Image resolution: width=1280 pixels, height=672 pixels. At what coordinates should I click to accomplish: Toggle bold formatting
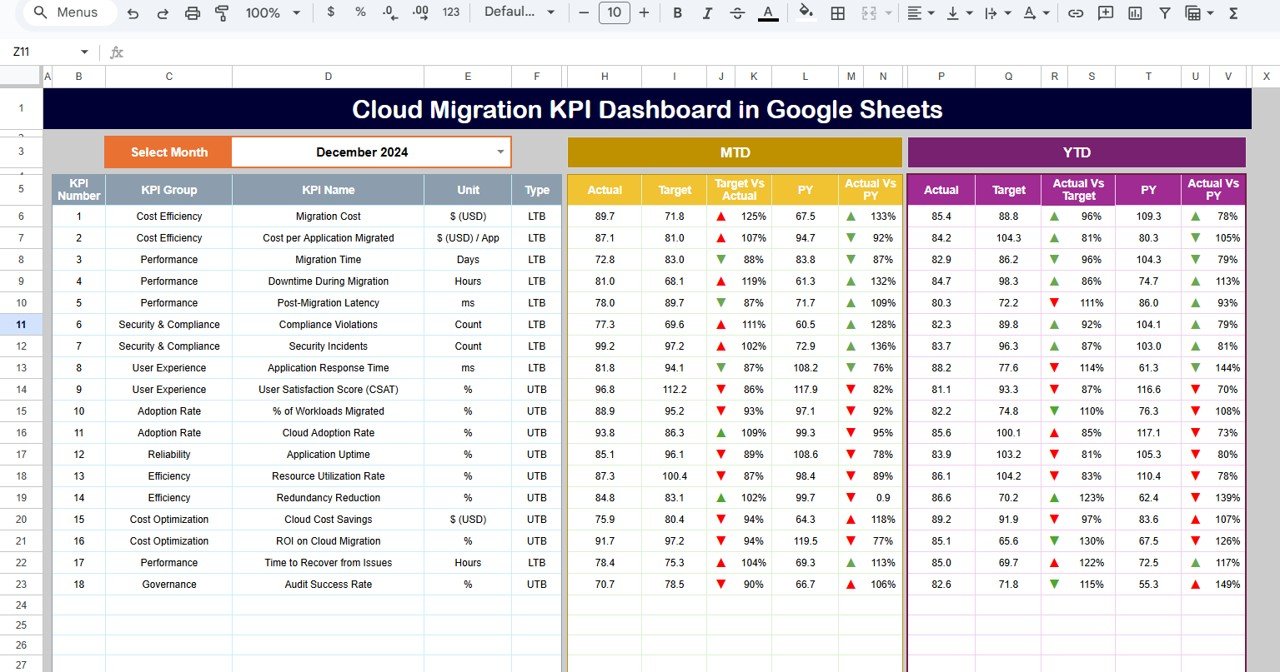tap(677, 13)
